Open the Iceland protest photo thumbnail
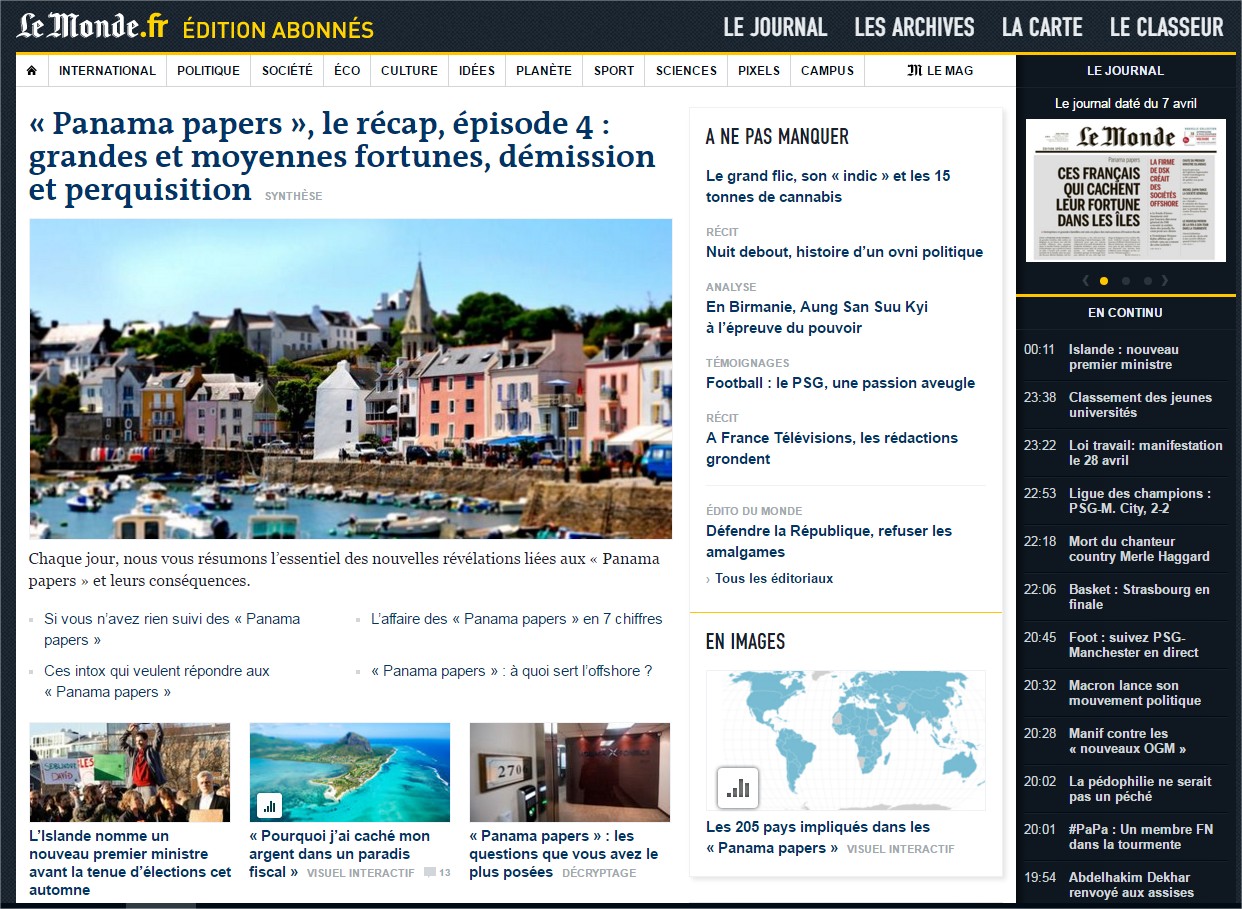Screen dimensions: 1242x909 tap(130, 772)
